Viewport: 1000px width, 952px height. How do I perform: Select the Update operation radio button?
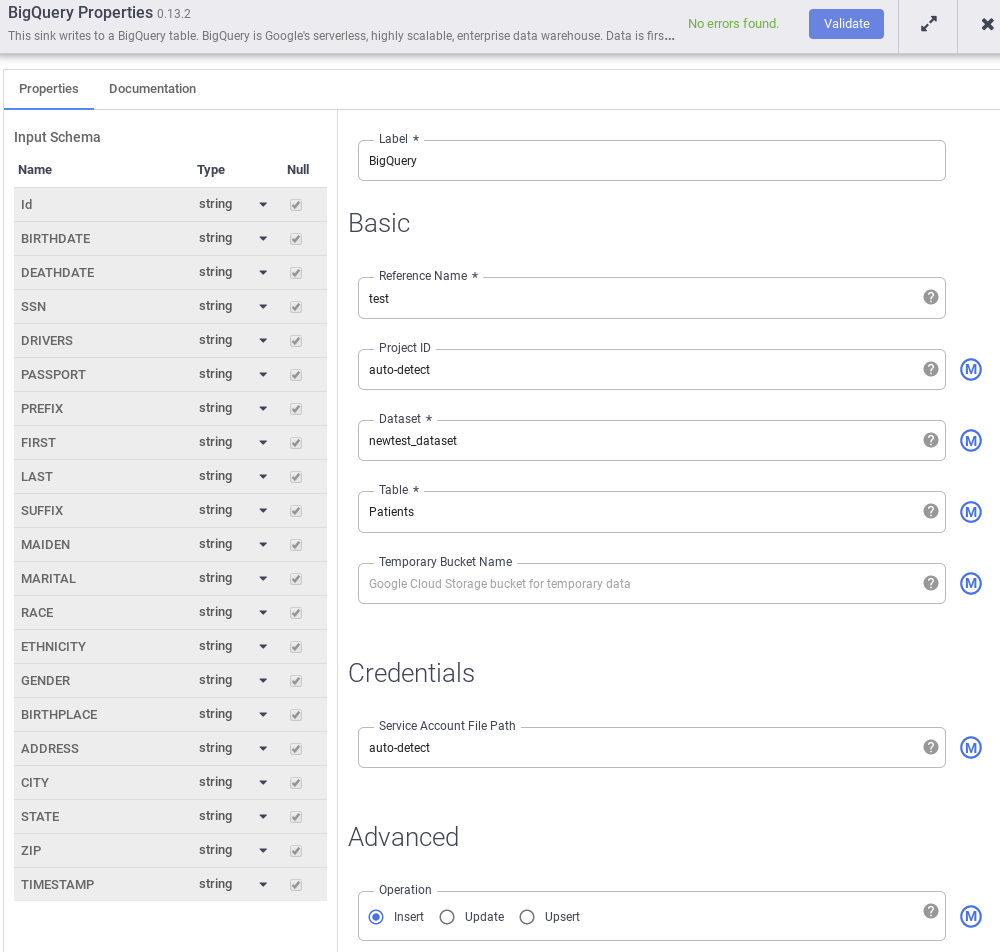[447, 917]
